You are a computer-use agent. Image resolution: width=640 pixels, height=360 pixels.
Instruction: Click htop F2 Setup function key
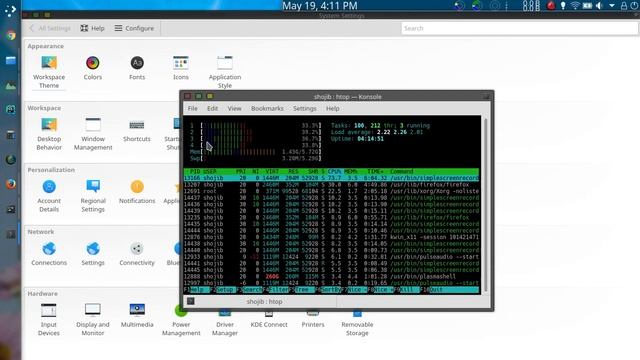coord(222,290)
